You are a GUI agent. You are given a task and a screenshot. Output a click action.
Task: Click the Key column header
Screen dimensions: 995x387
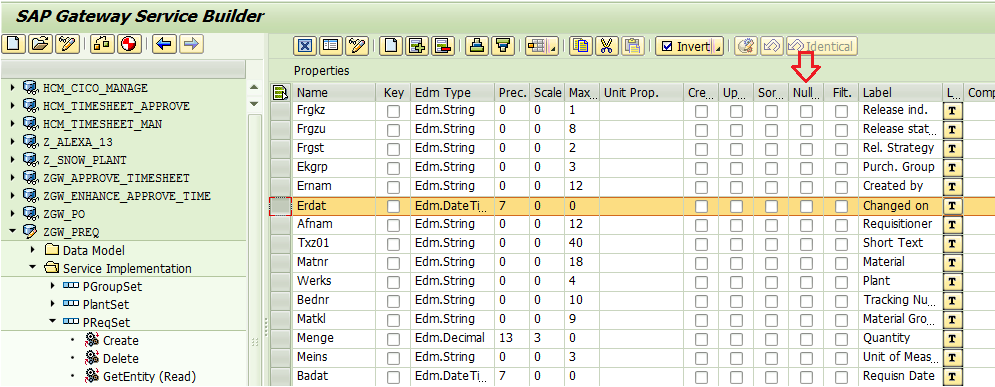393,93
